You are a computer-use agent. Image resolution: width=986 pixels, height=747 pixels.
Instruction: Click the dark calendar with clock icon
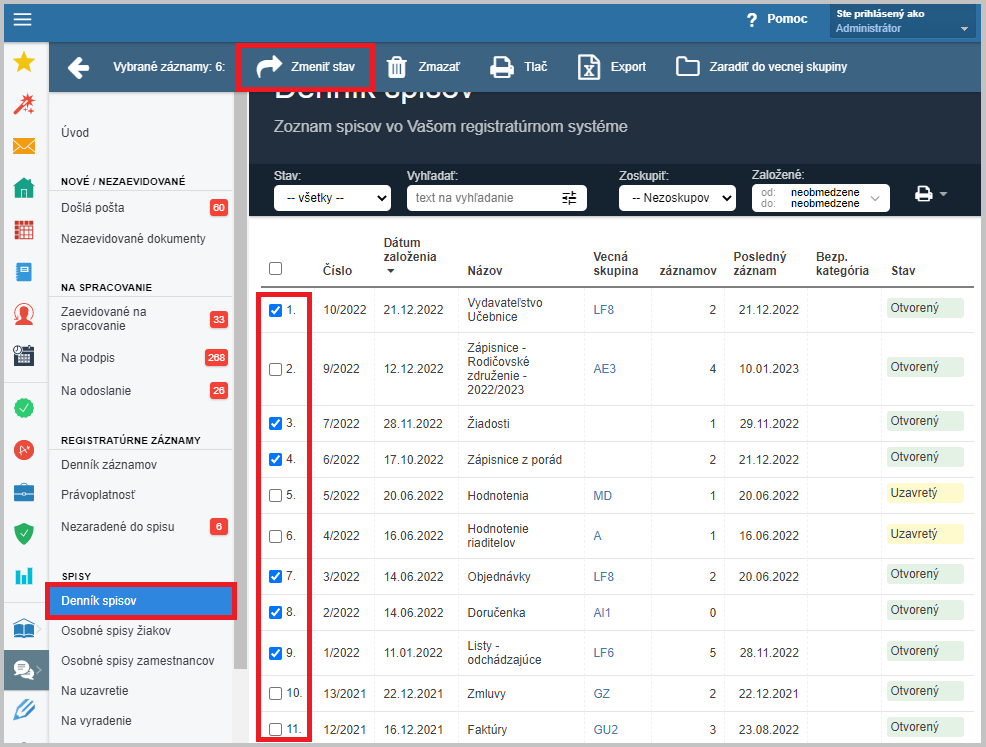pyautogui.click(x=24, y=355)
